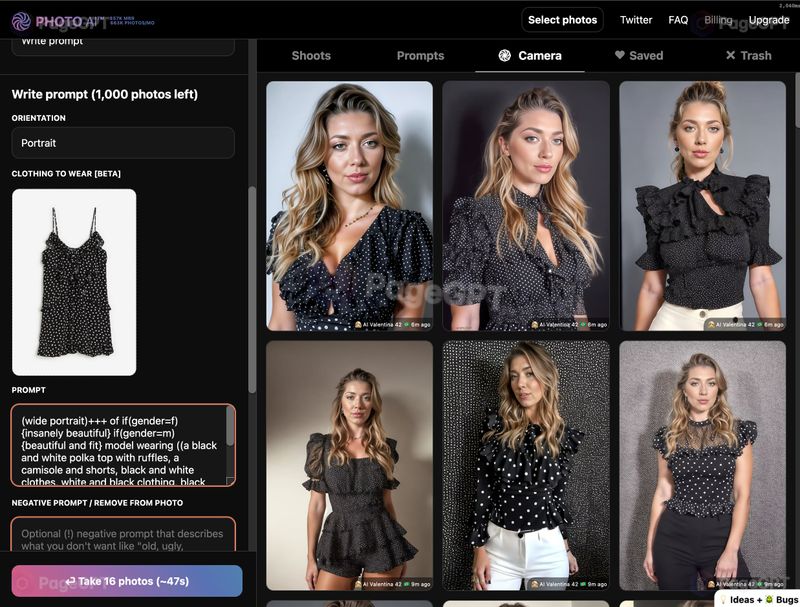Open the photo with updo and black ruffled blouse

point(703,206)
